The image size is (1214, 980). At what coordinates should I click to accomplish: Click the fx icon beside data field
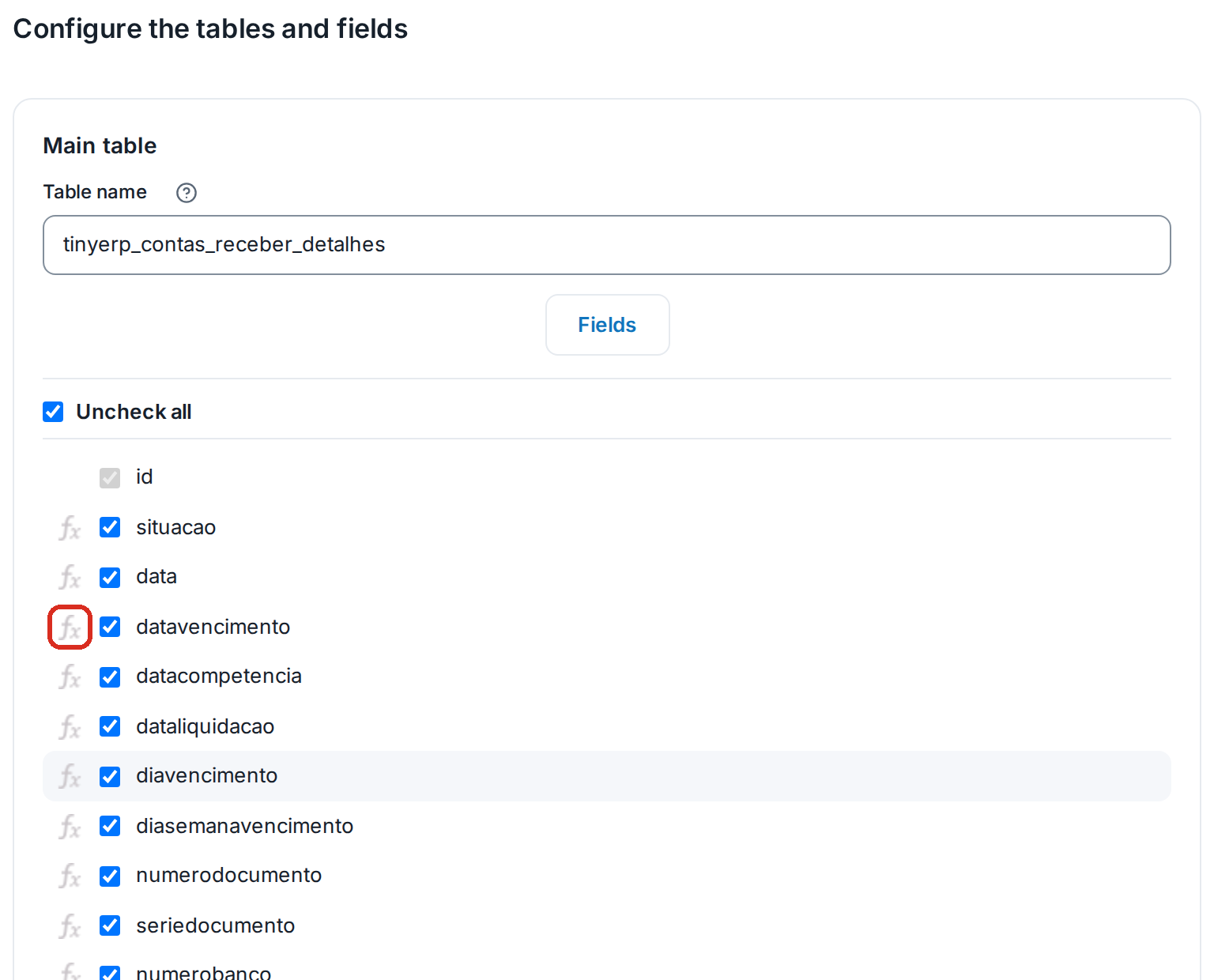click(70, 577)
